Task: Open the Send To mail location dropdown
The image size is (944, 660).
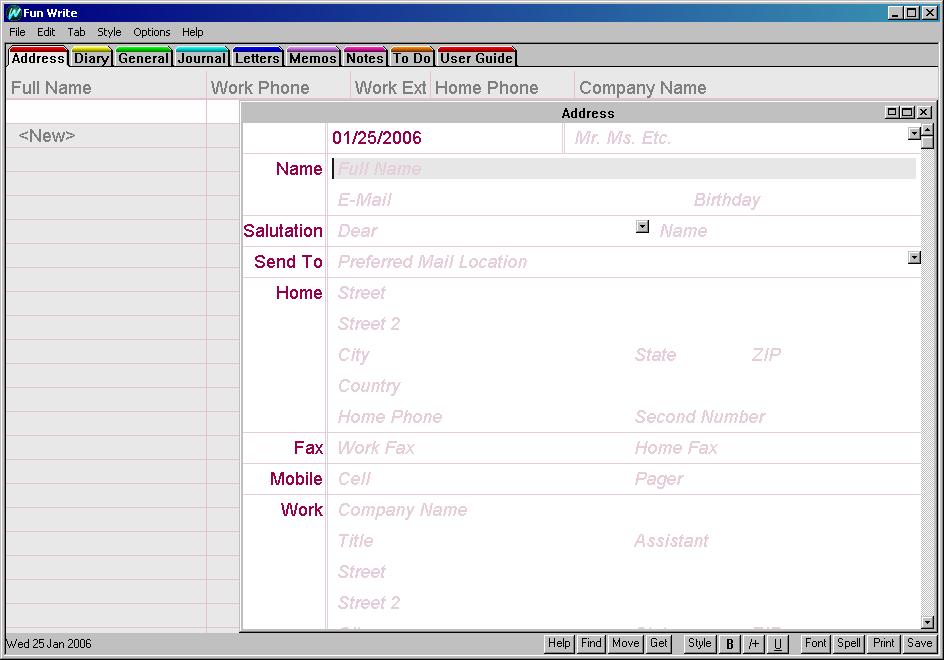Action: coord(914,258)
